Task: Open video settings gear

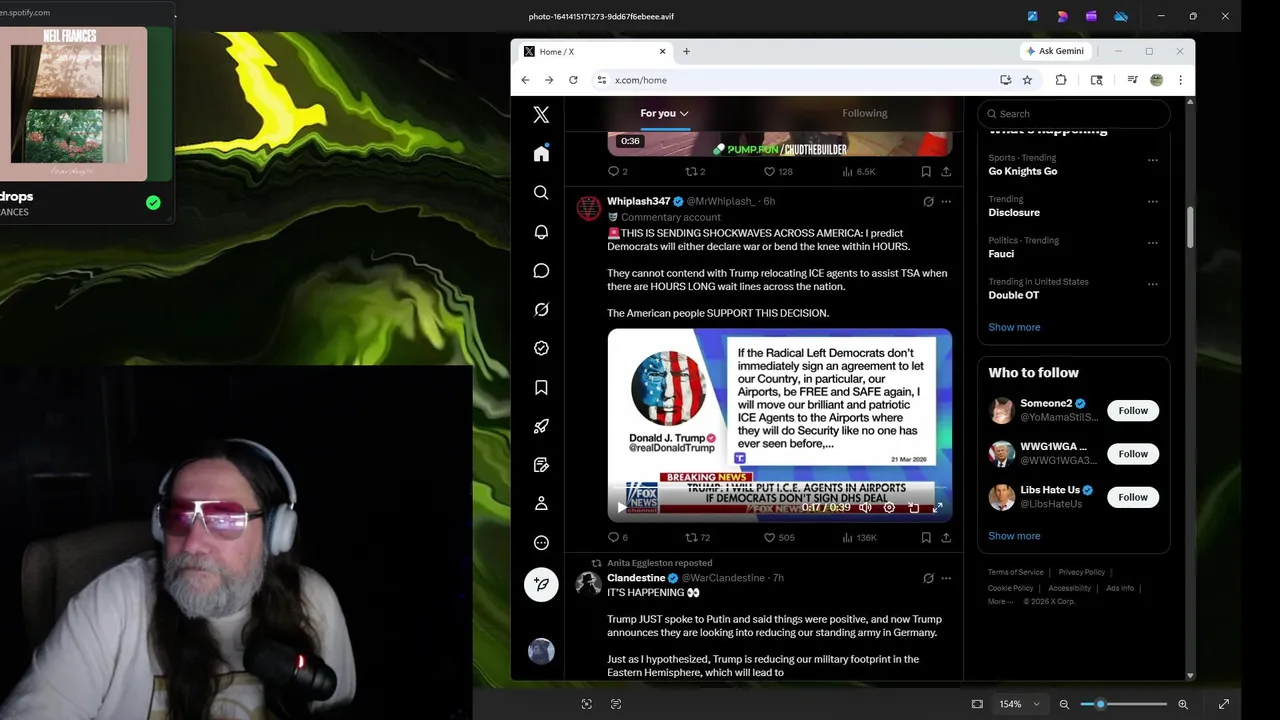Action: pos(889,508)
